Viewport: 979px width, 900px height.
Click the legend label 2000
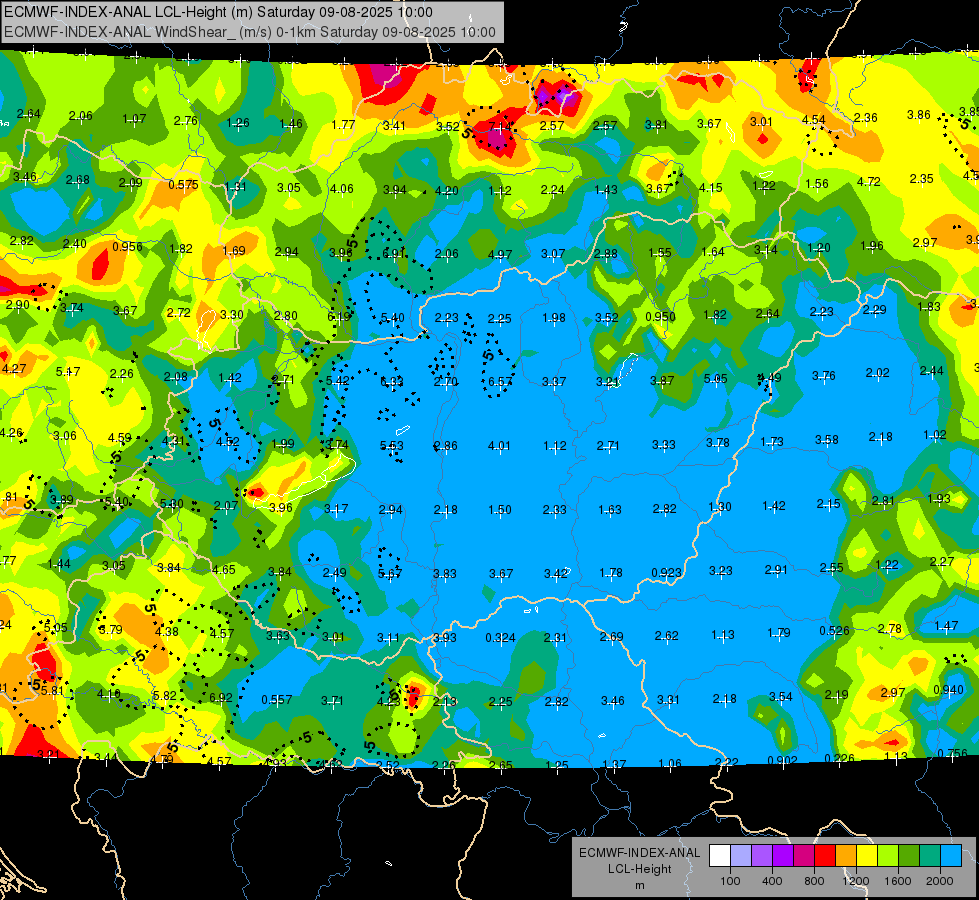tap(940, 881)
